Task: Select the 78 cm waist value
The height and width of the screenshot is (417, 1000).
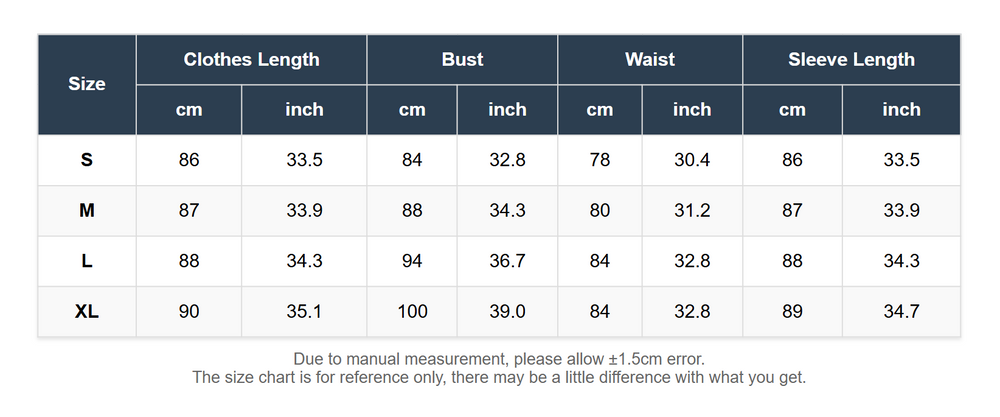Action: (x=599, y=160)
